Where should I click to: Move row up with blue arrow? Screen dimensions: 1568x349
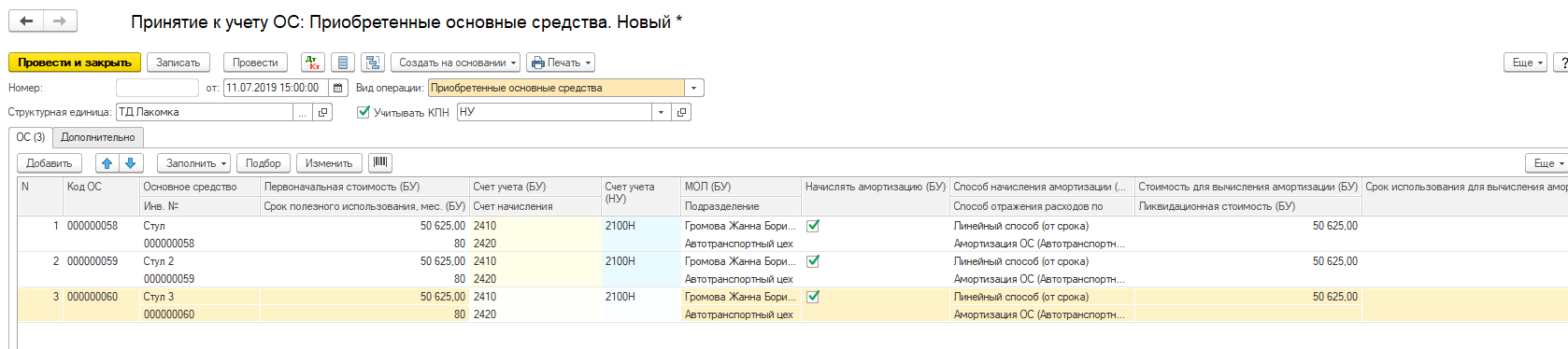tap(107, 163)
